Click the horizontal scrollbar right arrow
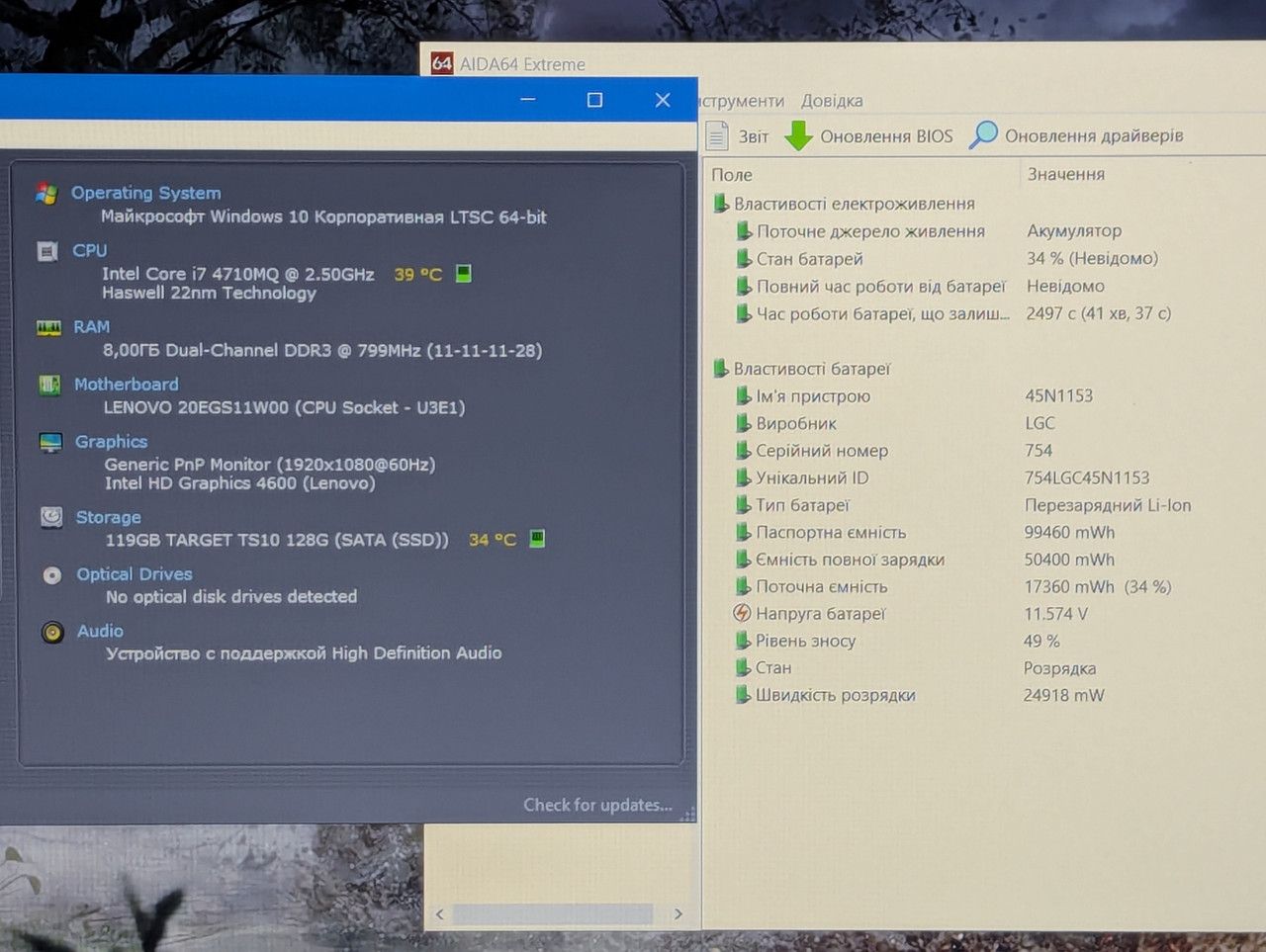Image resolution: width=1266 pixels, height=952 pixels. pos(678,913)
